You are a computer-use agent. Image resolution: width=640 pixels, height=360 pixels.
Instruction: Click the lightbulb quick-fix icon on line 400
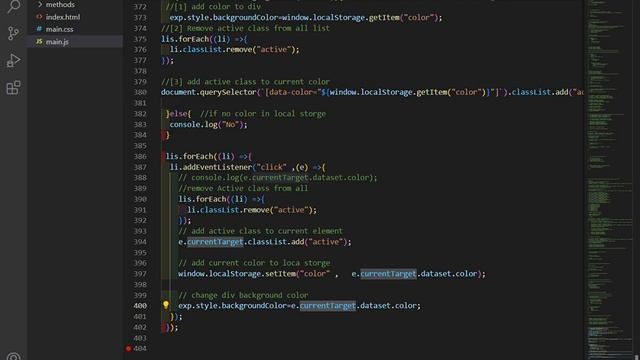166,305
